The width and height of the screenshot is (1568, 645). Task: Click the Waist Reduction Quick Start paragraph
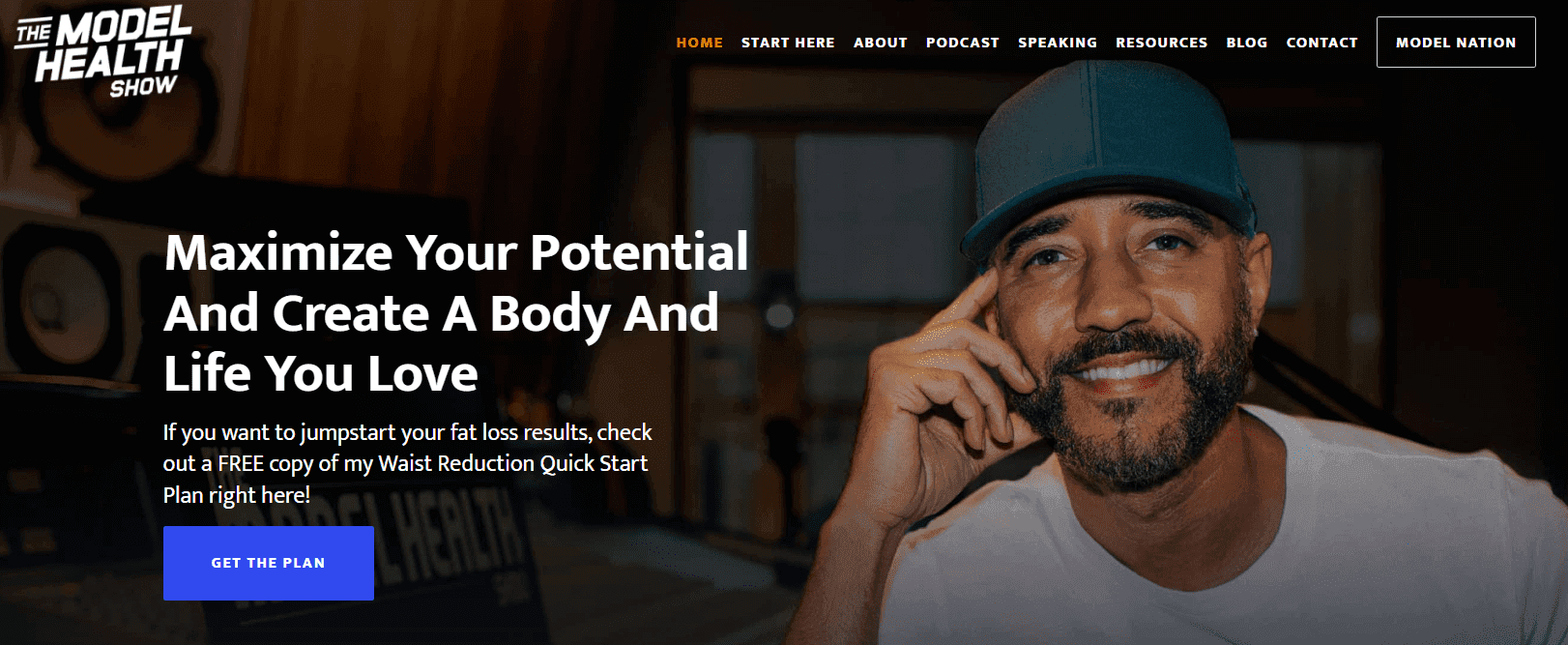pyautogui.click(x=408, y=463)
